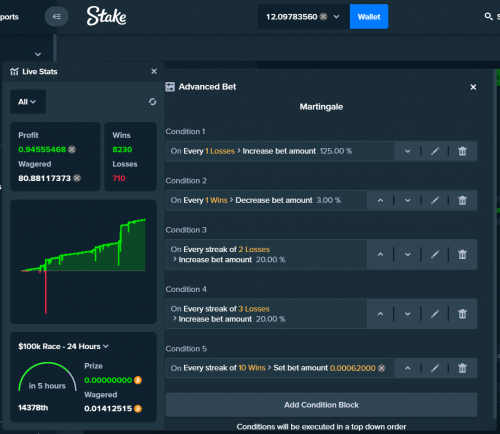
Task: Move Condition 5 up
Action: tap(407, 368)
